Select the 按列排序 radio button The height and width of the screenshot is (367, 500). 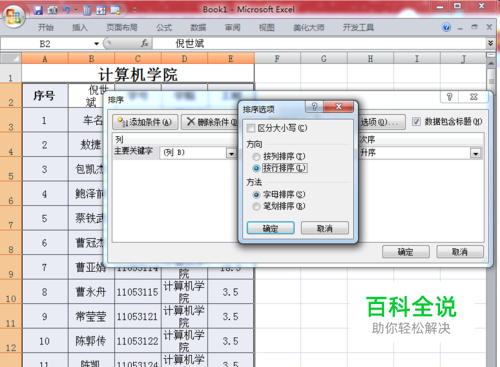click(256, 156)
